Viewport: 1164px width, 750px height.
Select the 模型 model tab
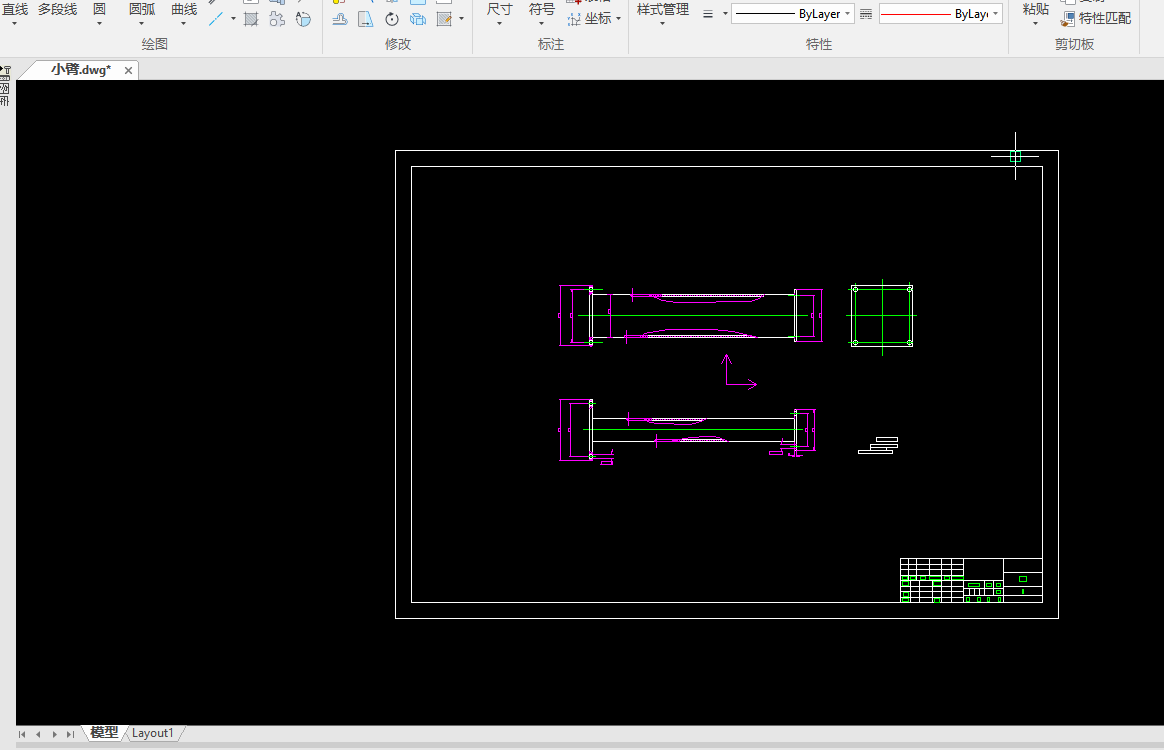104,733
